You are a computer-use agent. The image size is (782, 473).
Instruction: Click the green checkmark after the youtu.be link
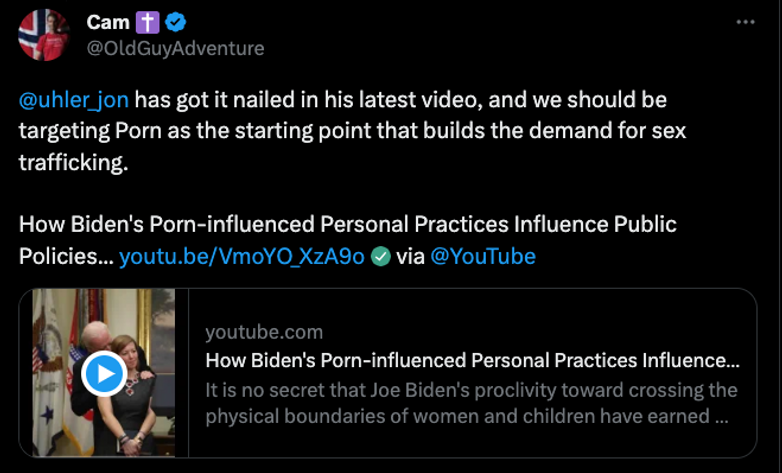click(x=380, y=256)
